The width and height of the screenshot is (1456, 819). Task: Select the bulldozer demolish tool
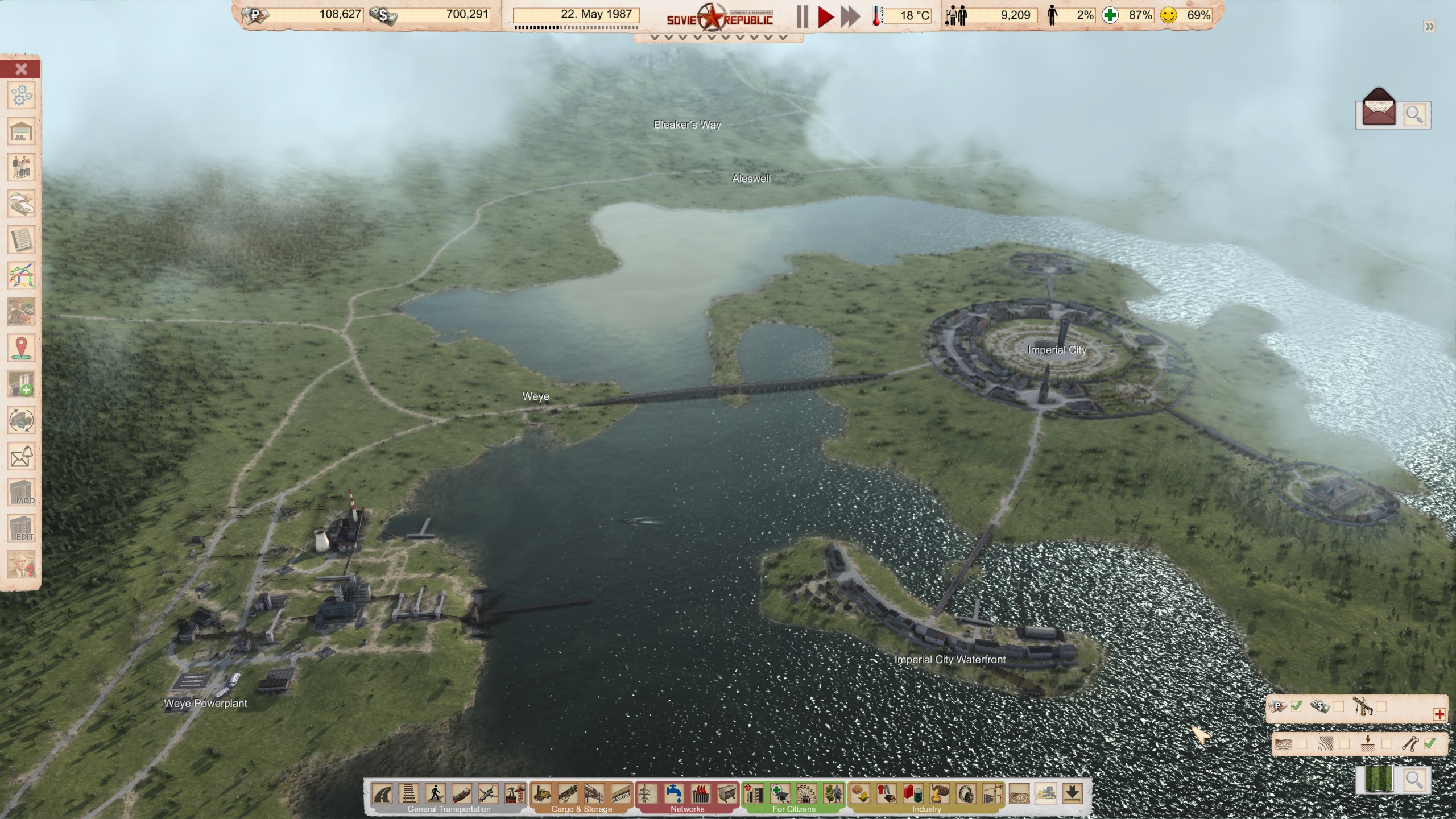coord(1045,793)
